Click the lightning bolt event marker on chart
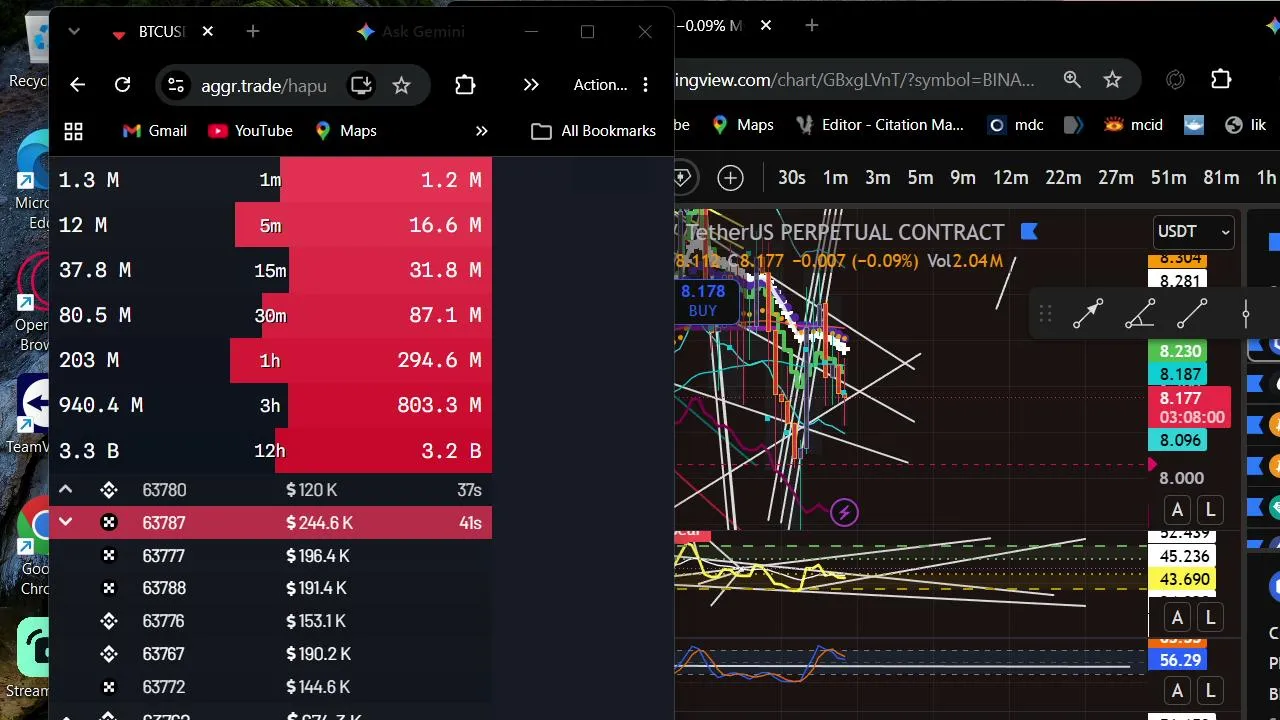 [x=844, y=513]
